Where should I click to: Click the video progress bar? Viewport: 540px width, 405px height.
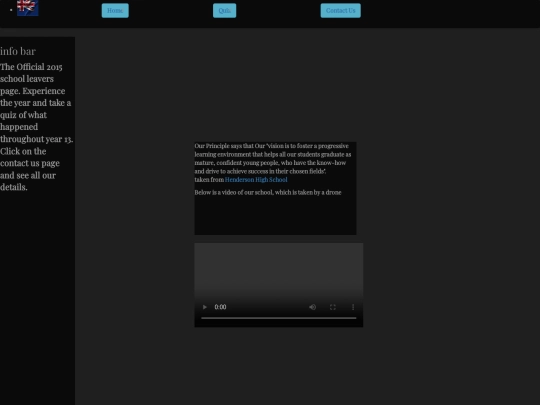pos(279,318)
